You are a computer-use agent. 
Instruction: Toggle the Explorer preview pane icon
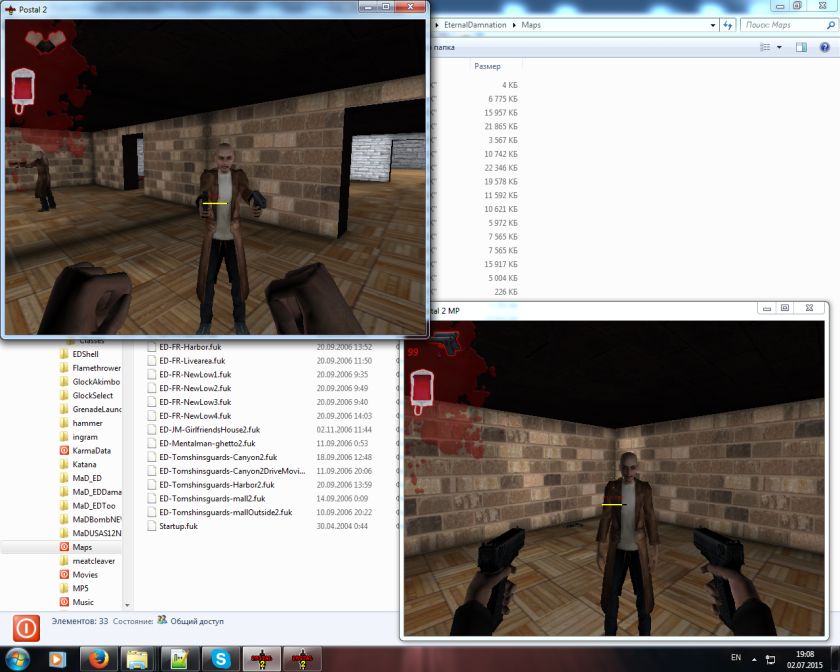(x=801, y=47)
